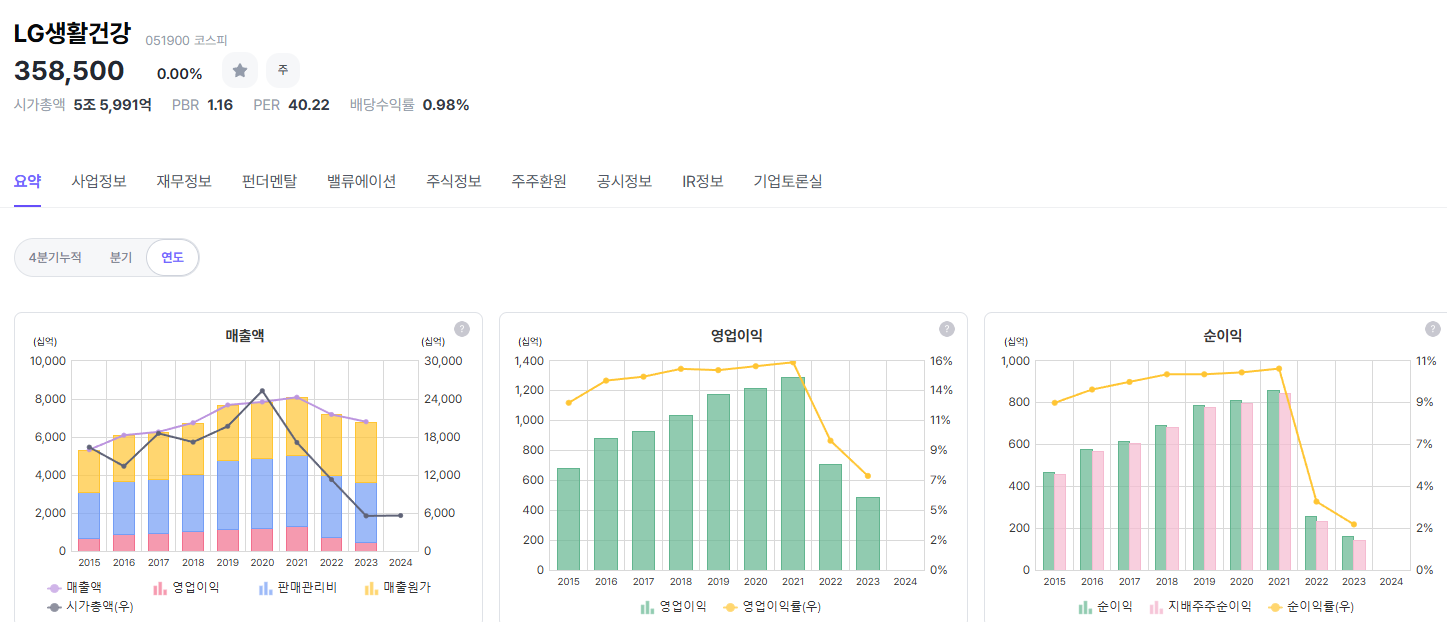Toggle 지배주주순이익 legend series
Image resolution: width=1447 pixels, height=622 pixels.
(x=1200, y=607)
